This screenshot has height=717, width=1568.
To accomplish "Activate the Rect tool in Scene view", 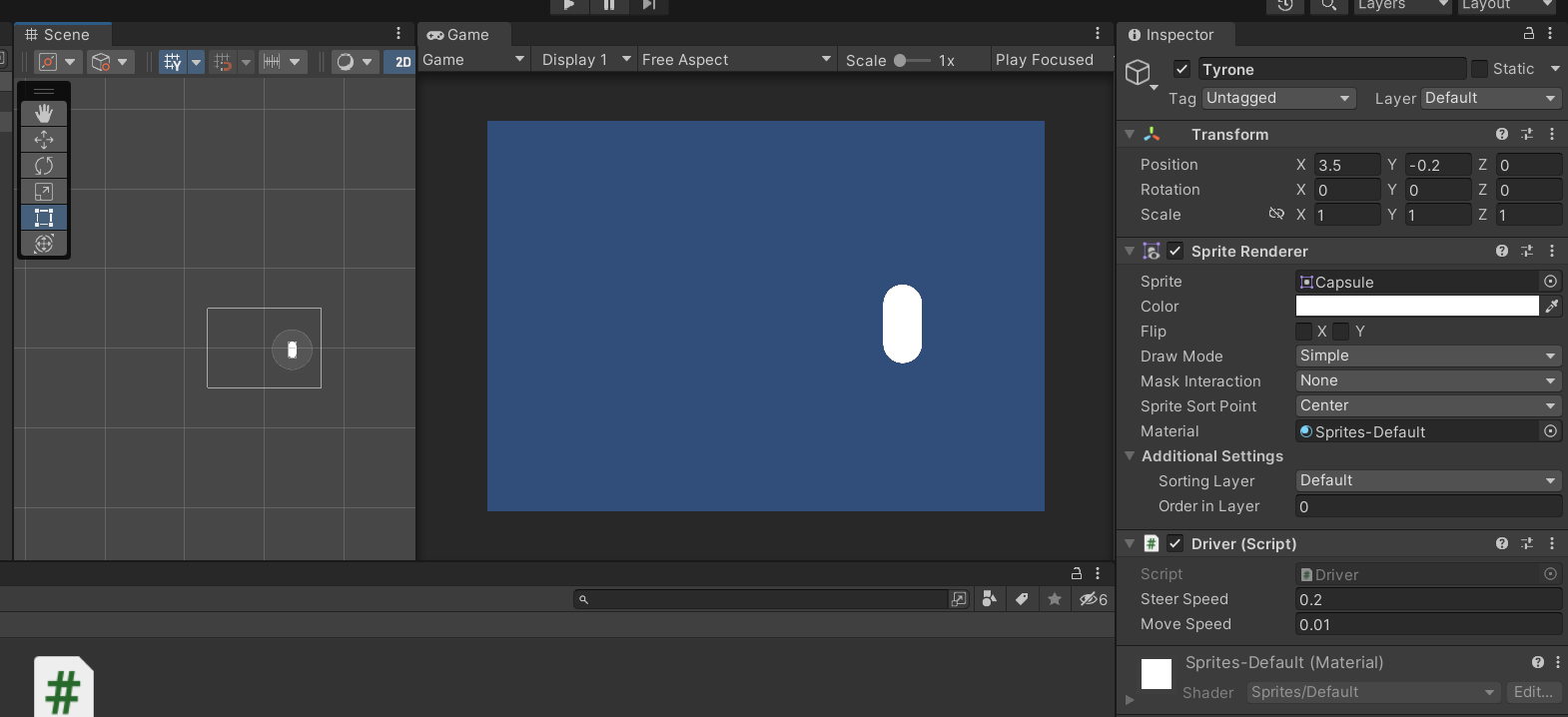I will point(44,218).
